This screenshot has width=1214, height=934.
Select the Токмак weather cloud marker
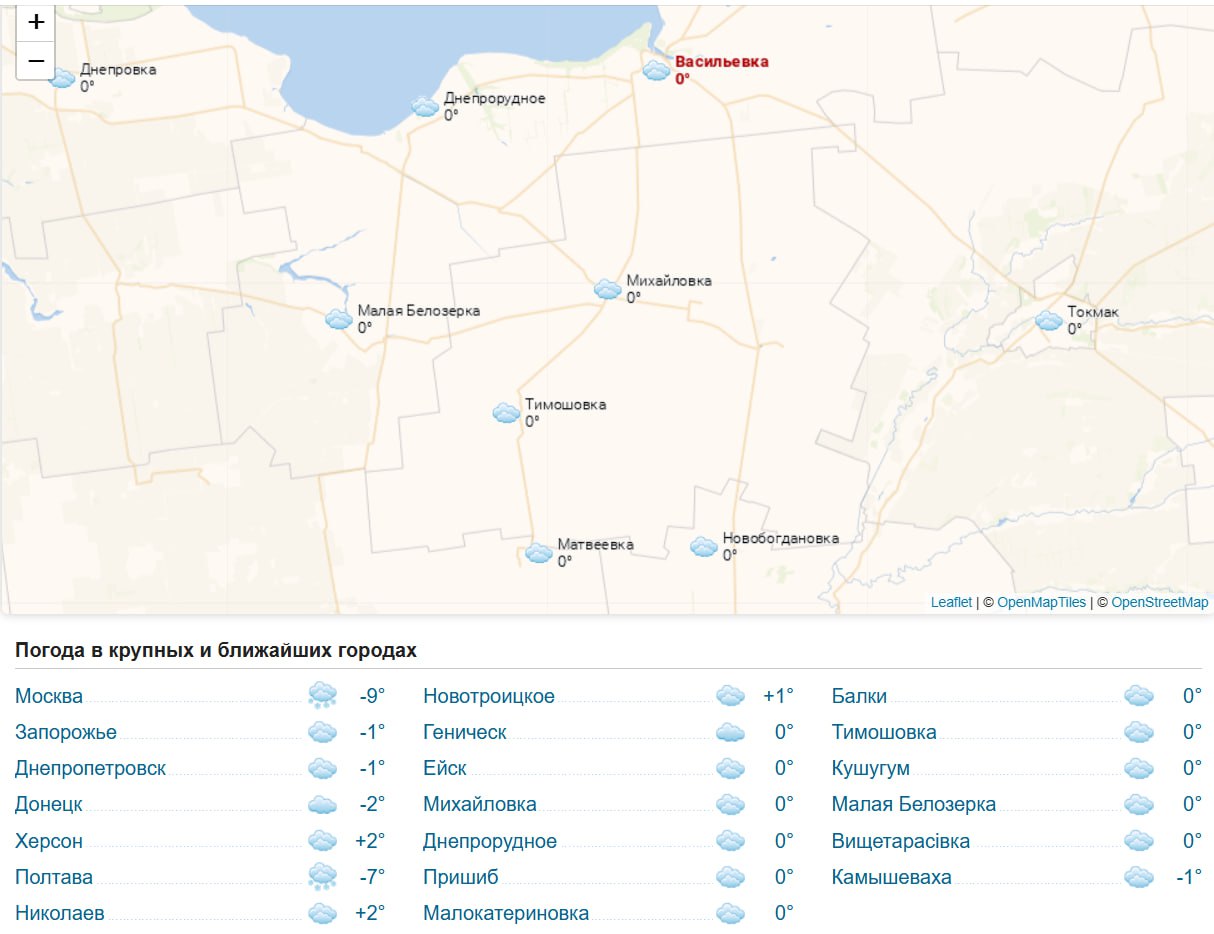[x=1048, y=320]
